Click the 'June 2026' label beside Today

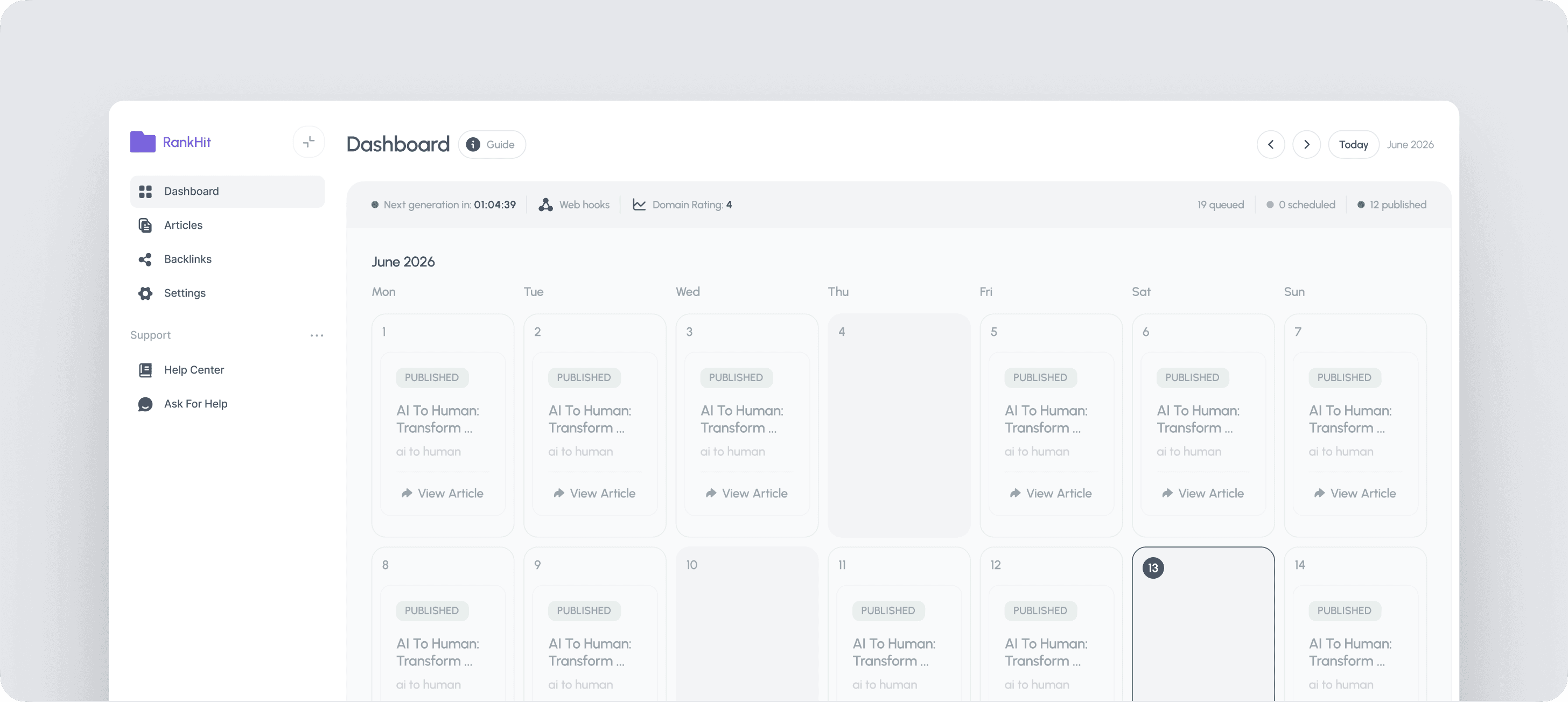click(1410, 145)
